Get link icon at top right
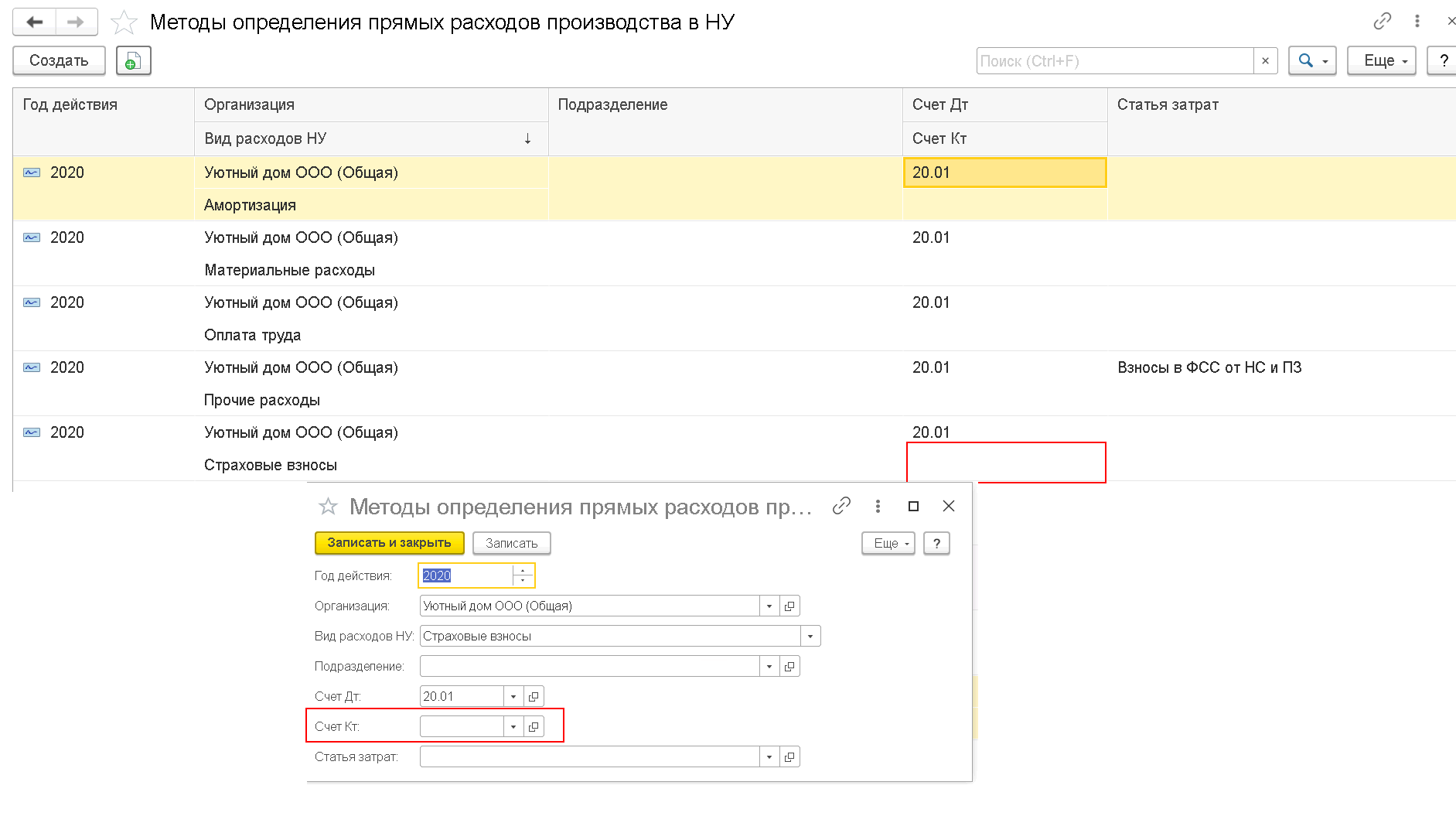1456x840 pixels. coord(1383,22)
